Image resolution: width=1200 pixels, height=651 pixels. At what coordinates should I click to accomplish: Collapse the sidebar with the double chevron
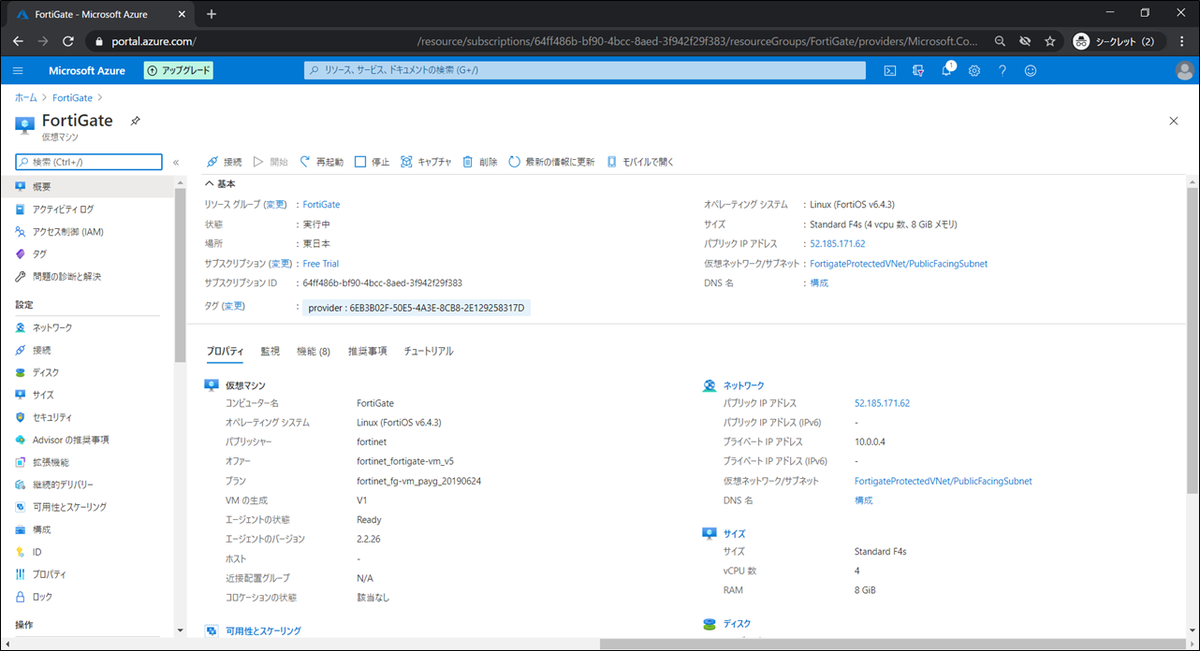pos(176,162)
